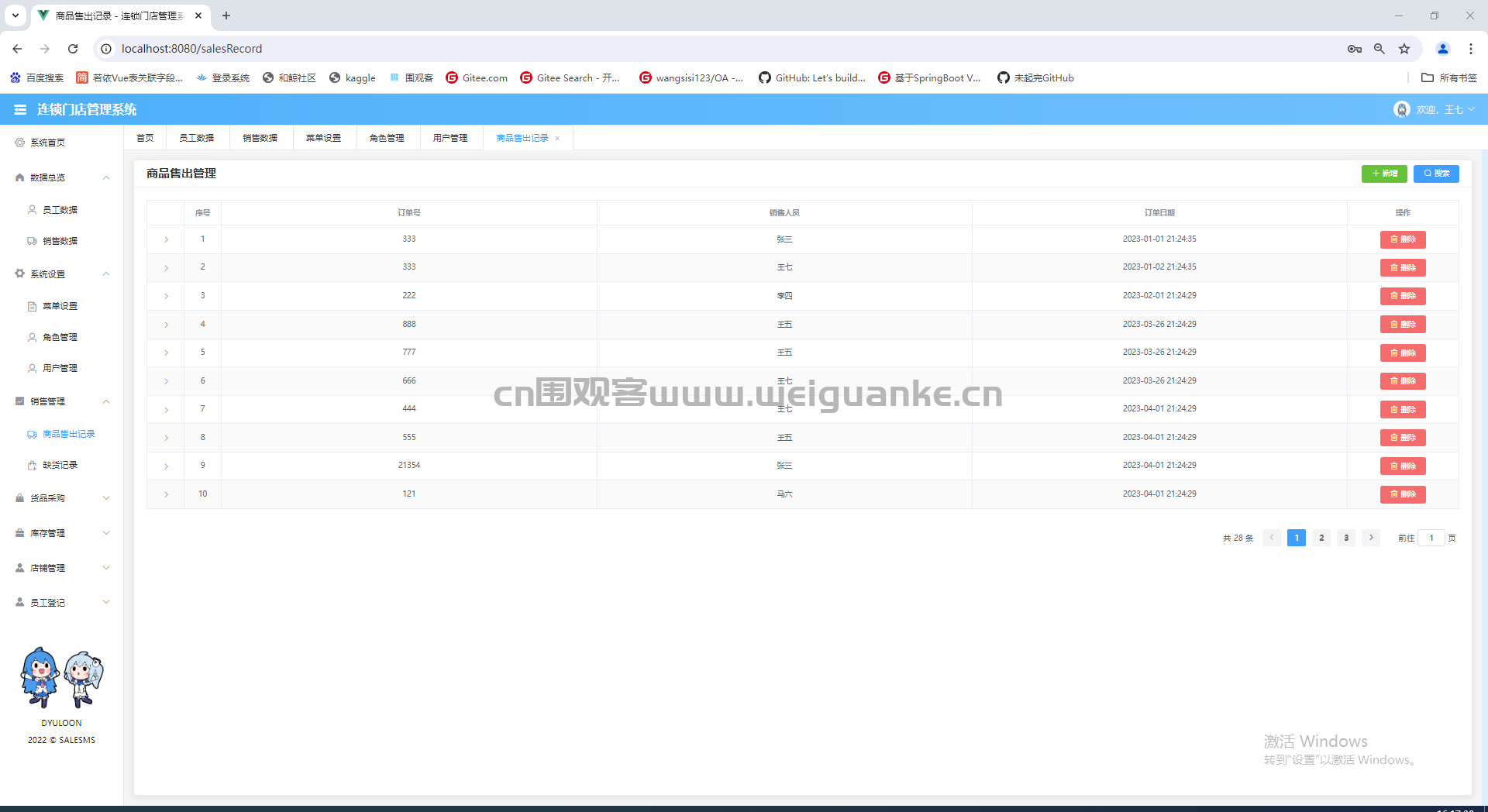Click the blue 搜索 button
The width and height of the screenshot is (1488, 812).
coord(1436,174)
